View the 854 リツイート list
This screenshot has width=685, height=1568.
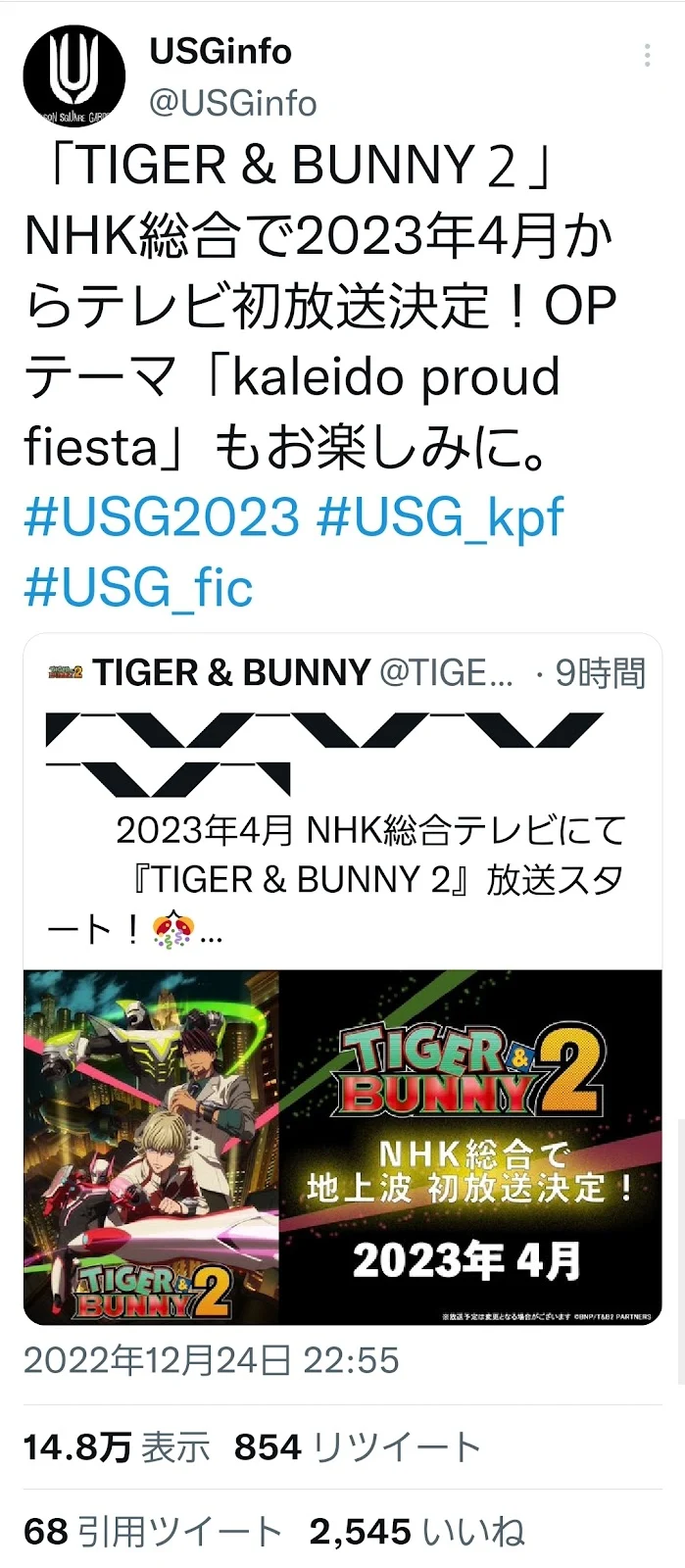tap(358, 1446)
